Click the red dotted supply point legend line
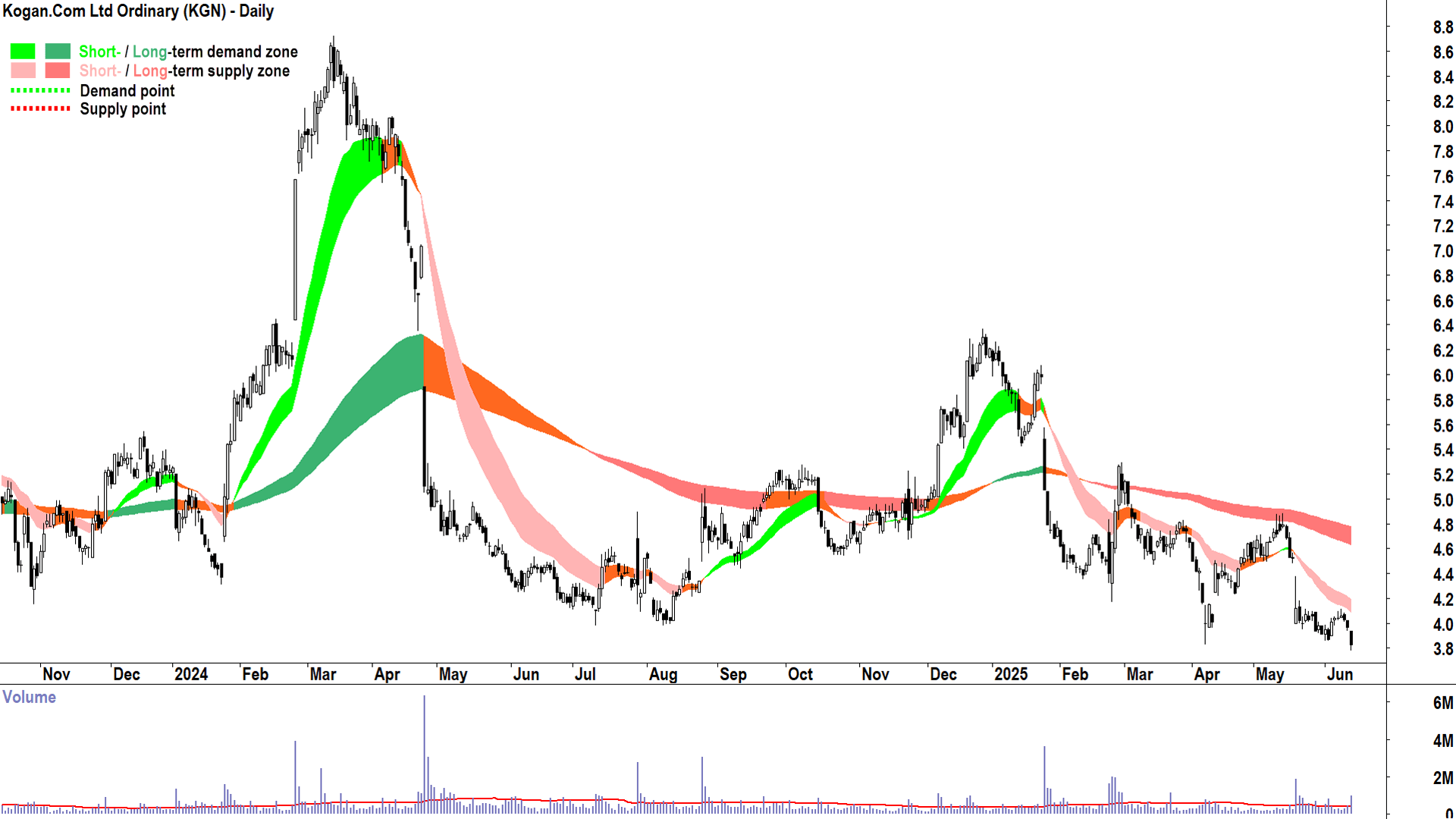The width and height of the screenshot is (1456, 819). [40, 108]
